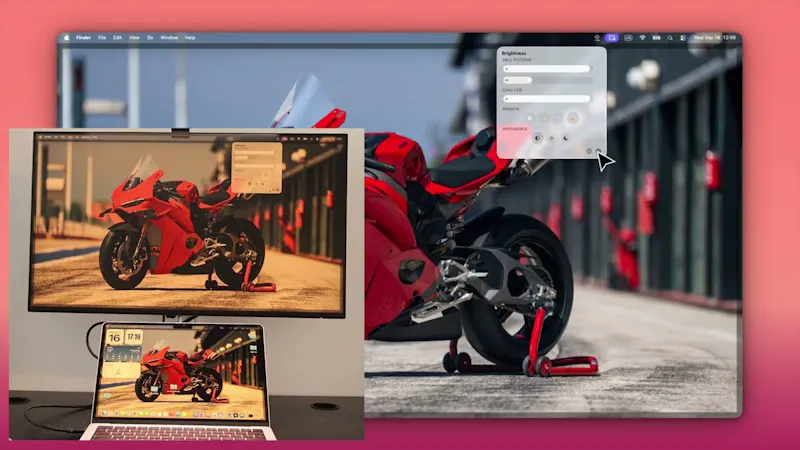Viewport: 800px width, 450px height.
Task: Open the Wi-Fi status menu
Action: [x=642, y=38]
